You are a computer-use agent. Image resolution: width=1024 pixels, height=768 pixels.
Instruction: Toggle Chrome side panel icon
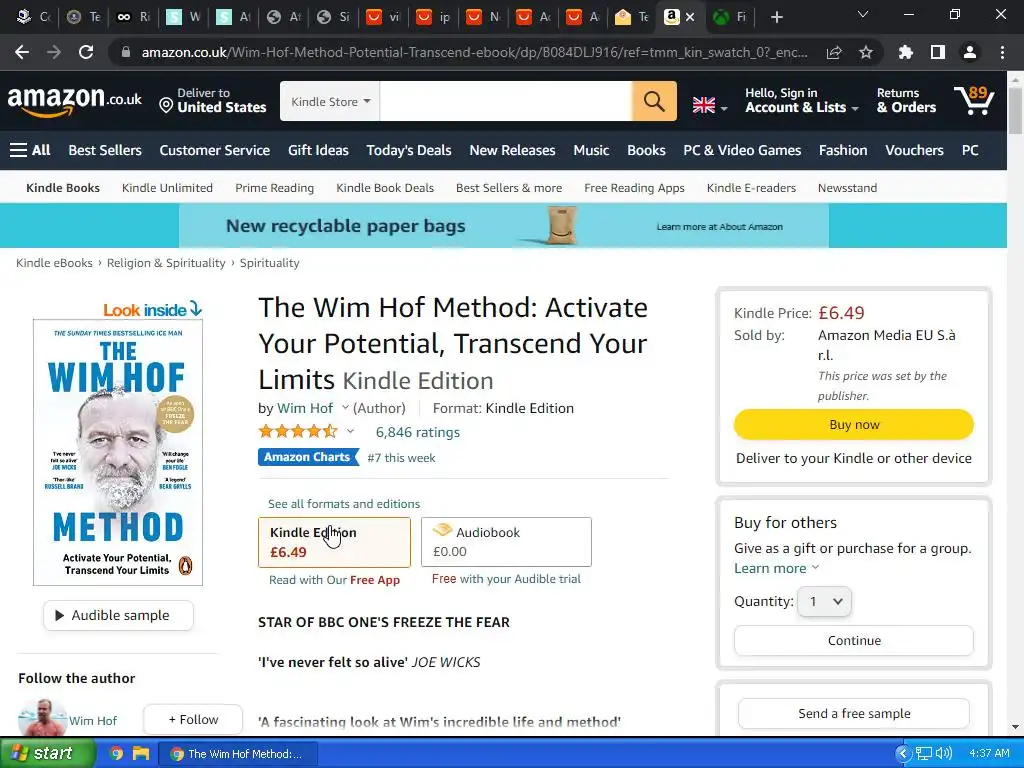coord(938,52)
